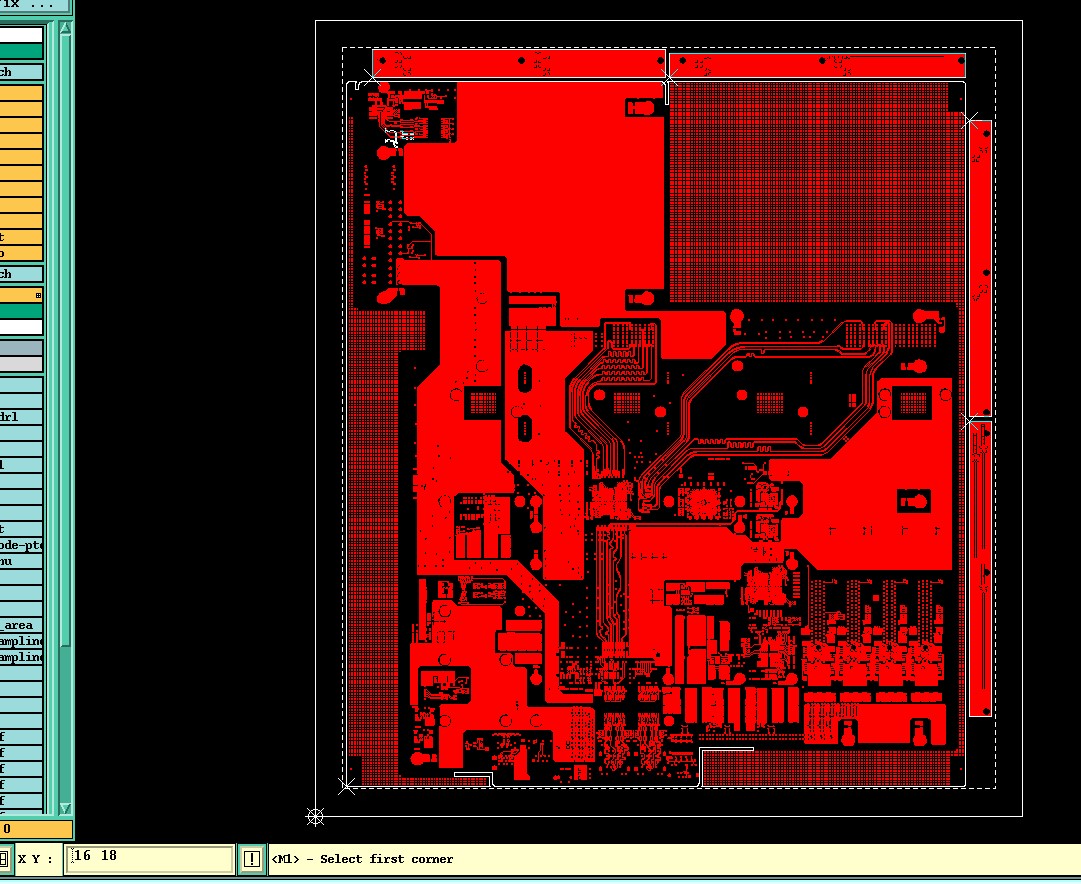Select the palette item reading 'ode-pt'

21,545
